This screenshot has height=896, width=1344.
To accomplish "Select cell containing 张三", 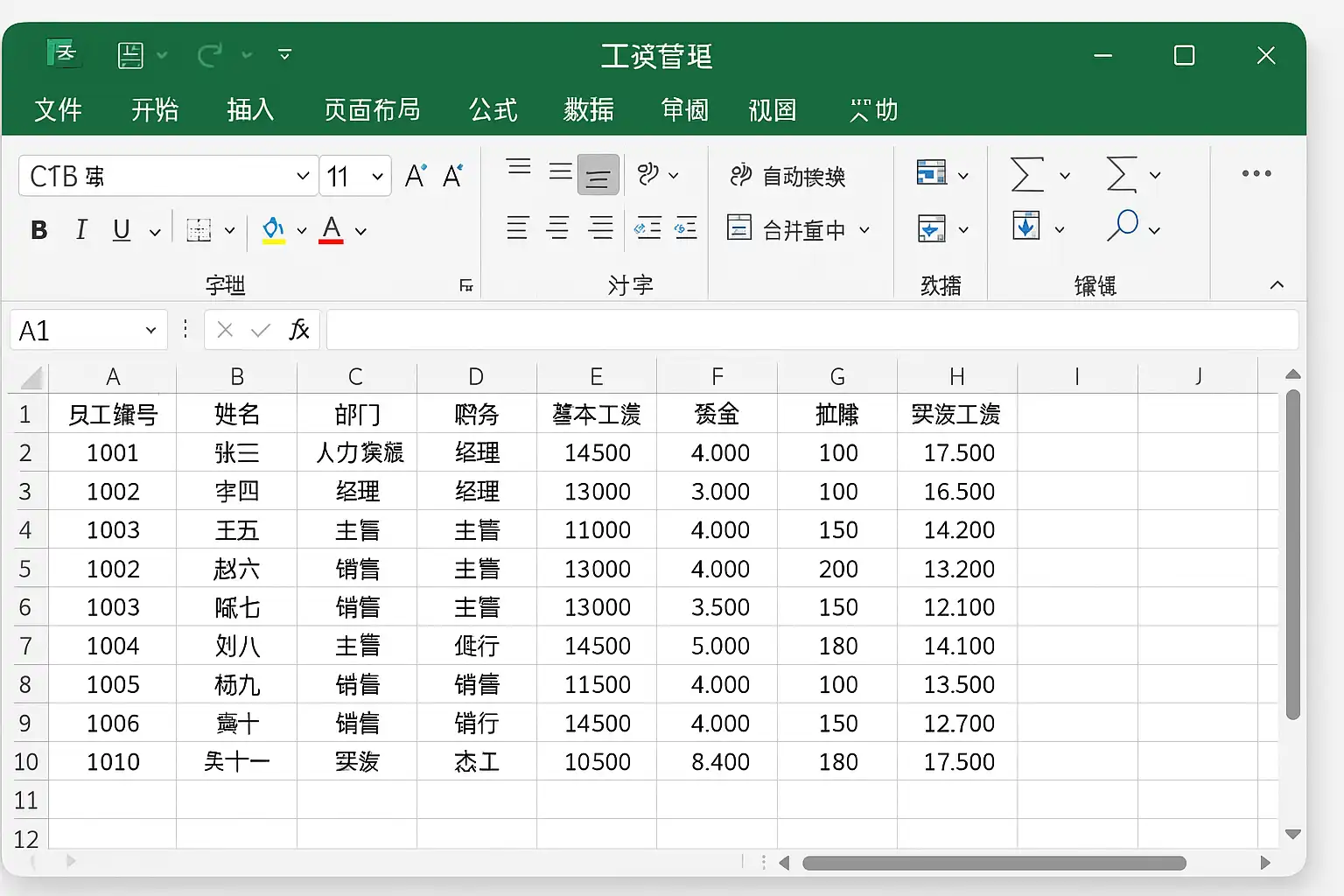I will 236,452.
